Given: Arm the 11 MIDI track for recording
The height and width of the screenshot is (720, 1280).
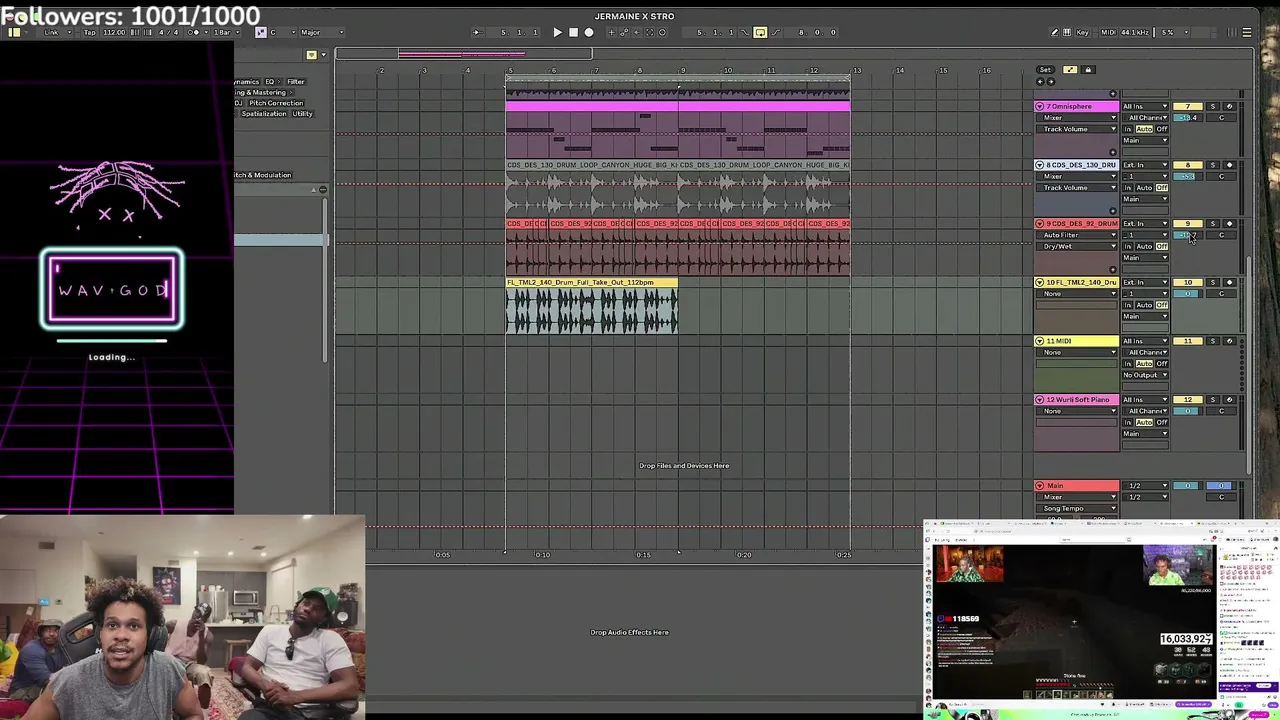Looking at the screenshot, I should click(x=1230, y=341).
